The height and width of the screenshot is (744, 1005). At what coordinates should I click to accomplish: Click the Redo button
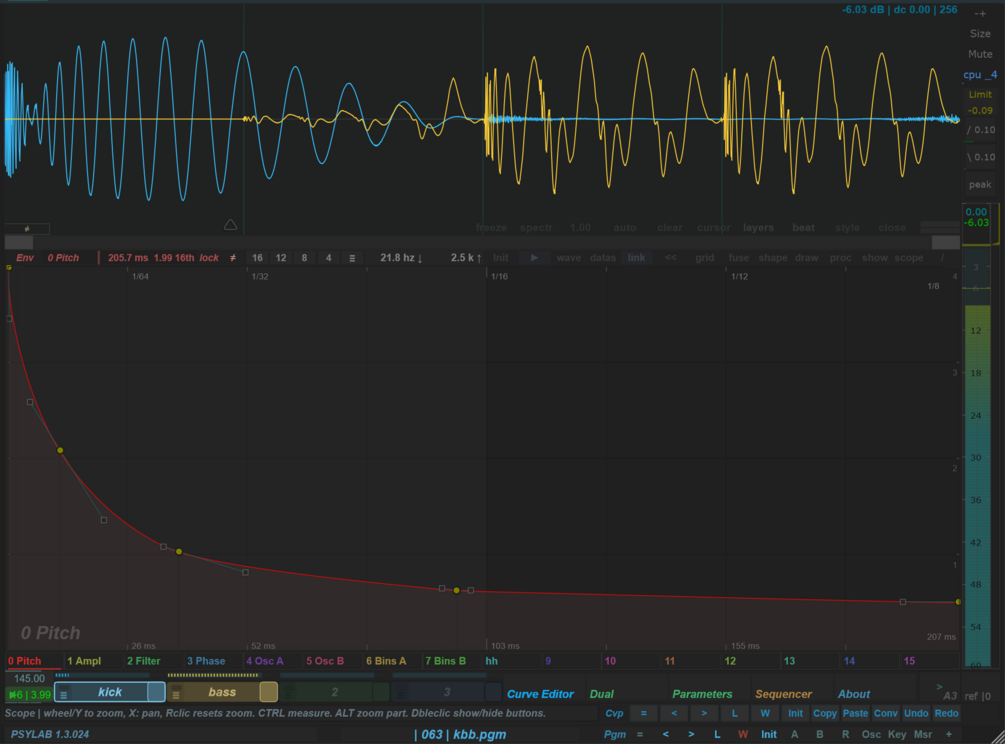[946, 713]
